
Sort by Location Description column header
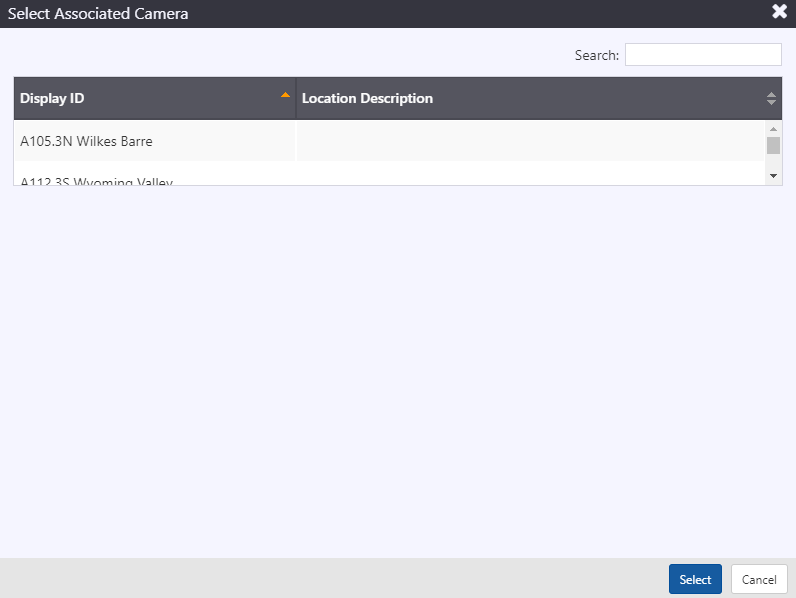[x=539, y=98]
